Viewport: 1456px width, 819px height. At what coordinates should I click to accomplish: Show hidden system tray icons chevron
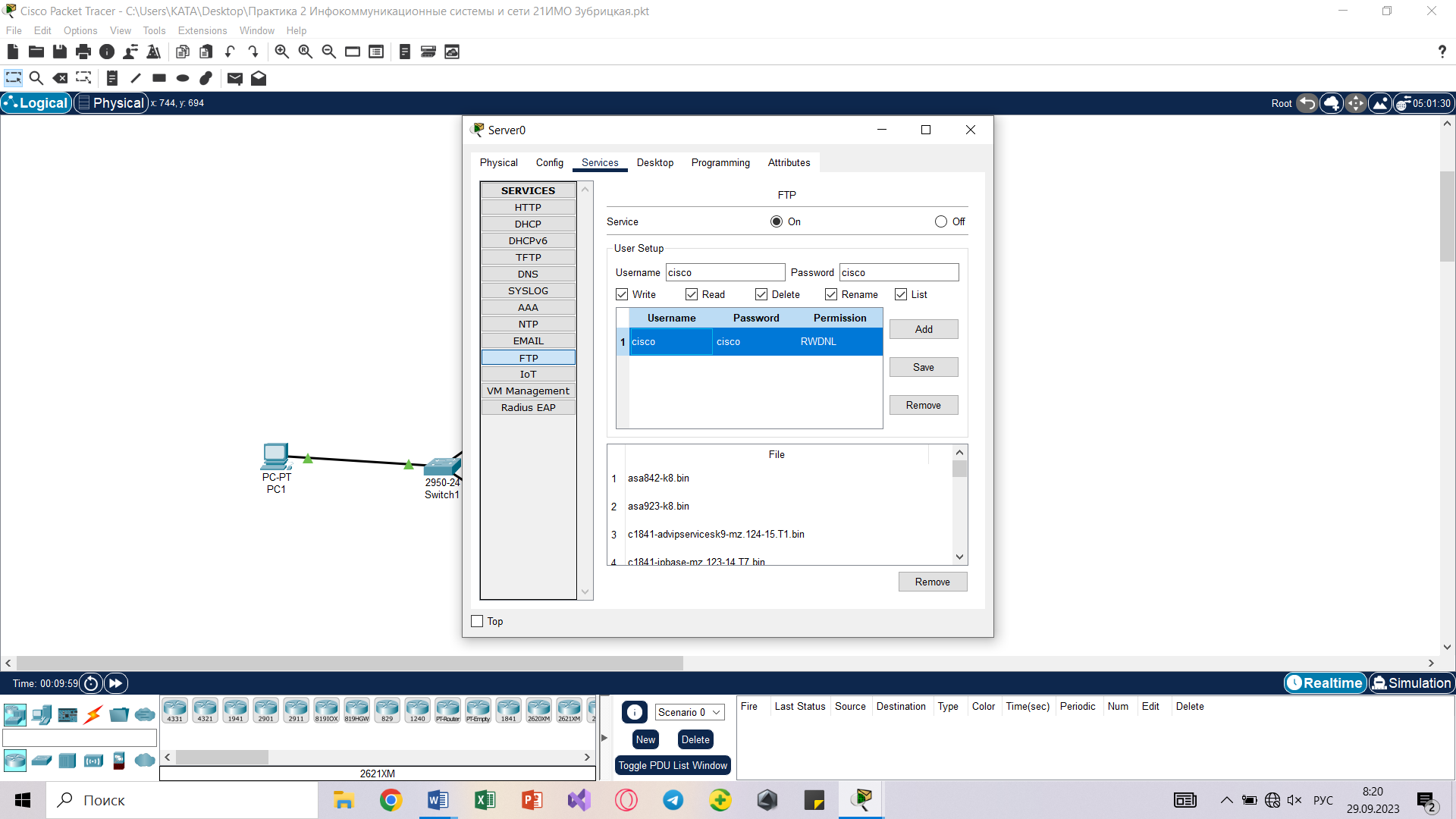tap(1226, 800)
